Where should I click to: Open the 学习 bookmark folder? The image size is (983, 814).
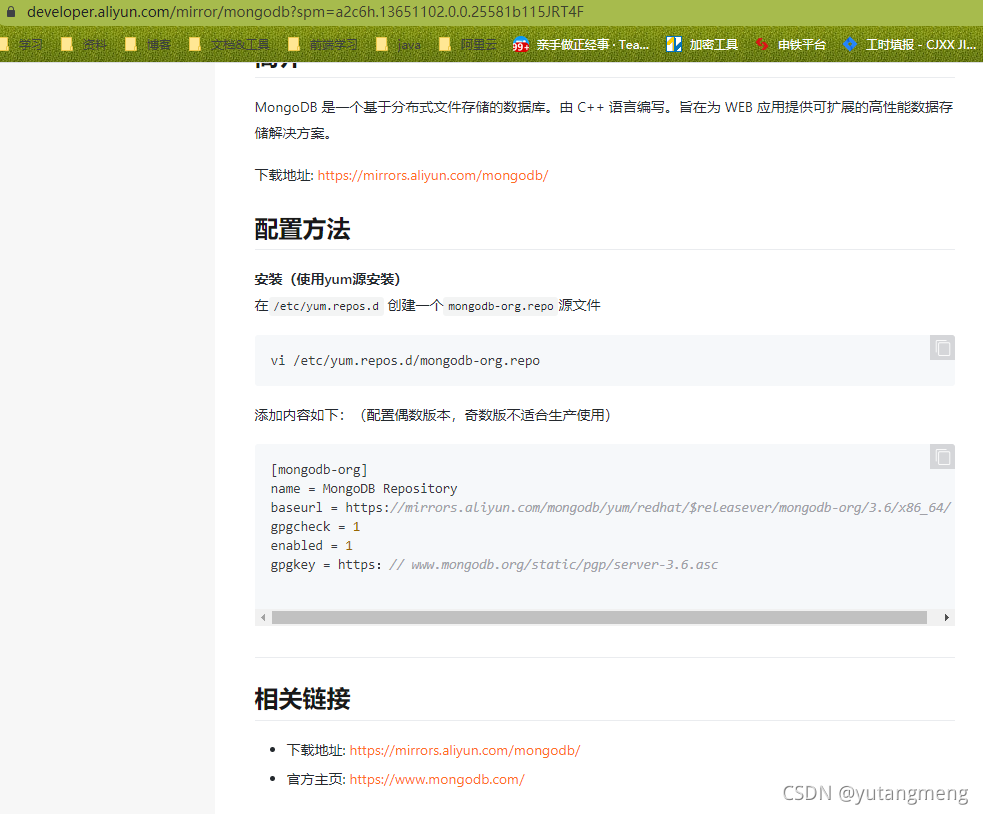[23, 45]
